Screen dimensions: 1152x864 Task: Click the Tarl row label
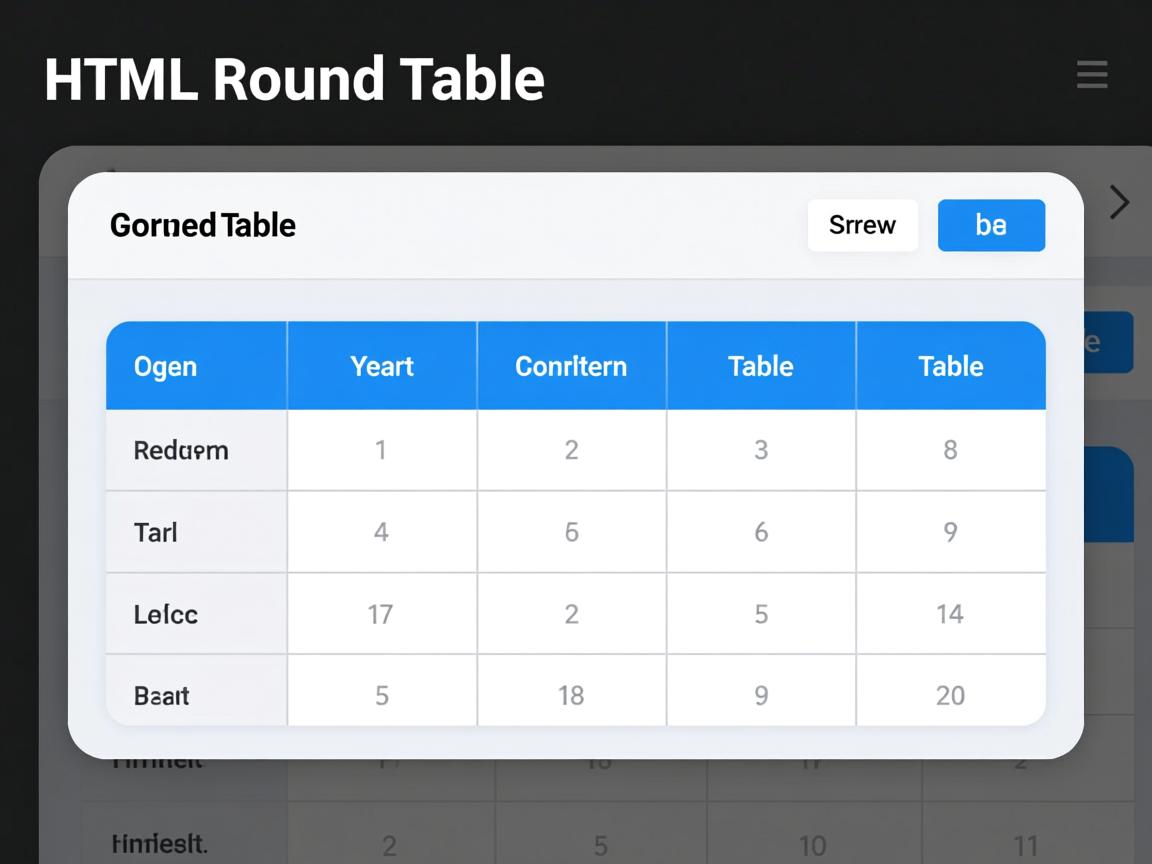coord(156,532)
